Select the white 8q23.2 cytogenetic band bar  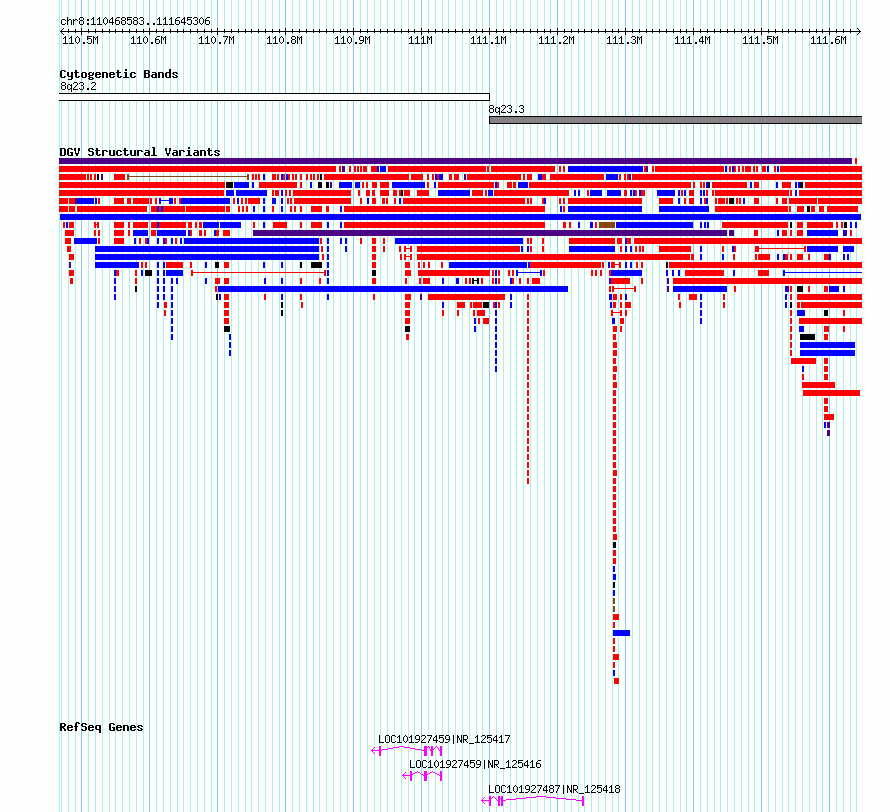click(274, 97)
